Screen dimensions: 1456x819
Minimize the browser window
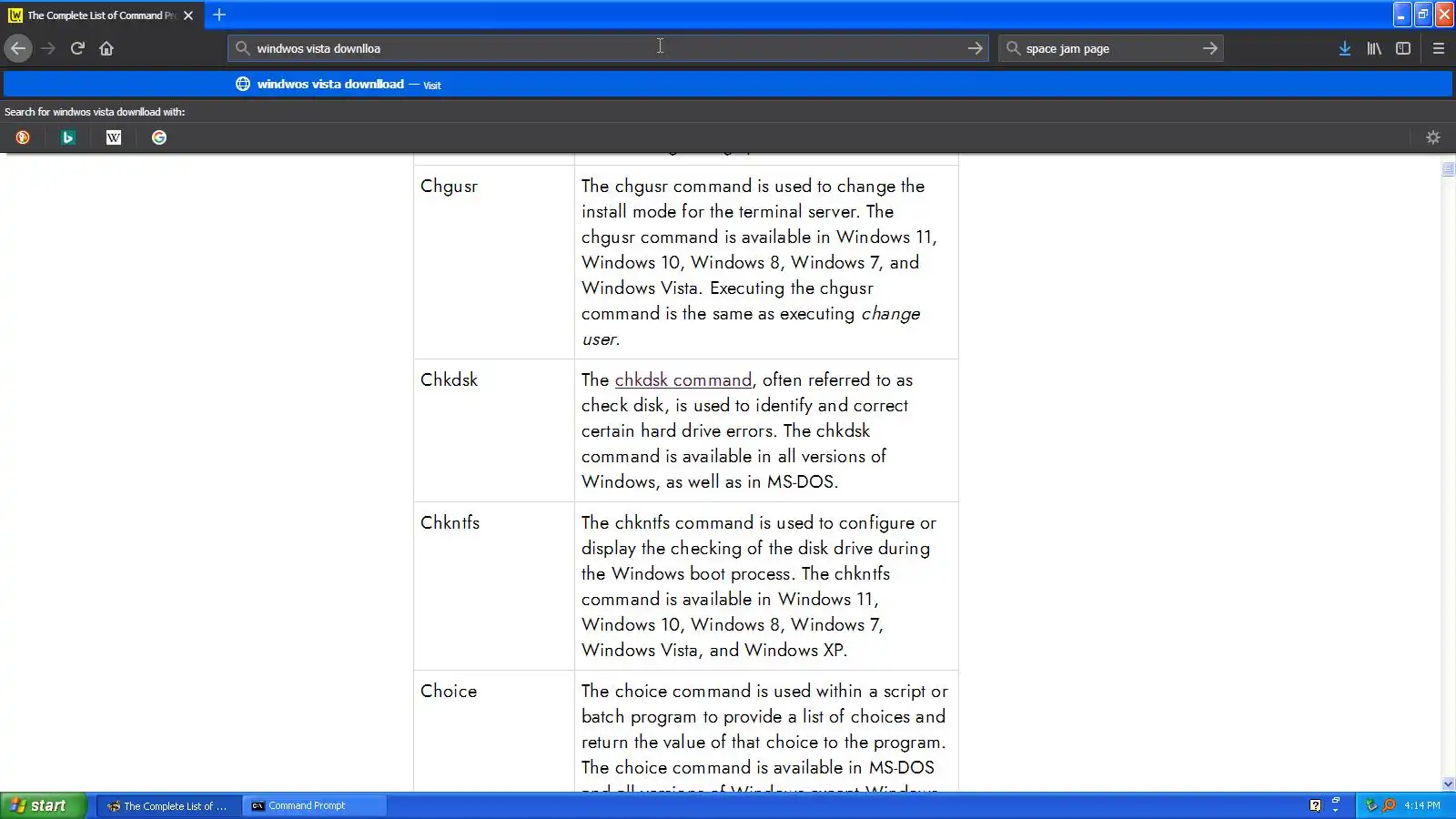(x=1401, y=15)
